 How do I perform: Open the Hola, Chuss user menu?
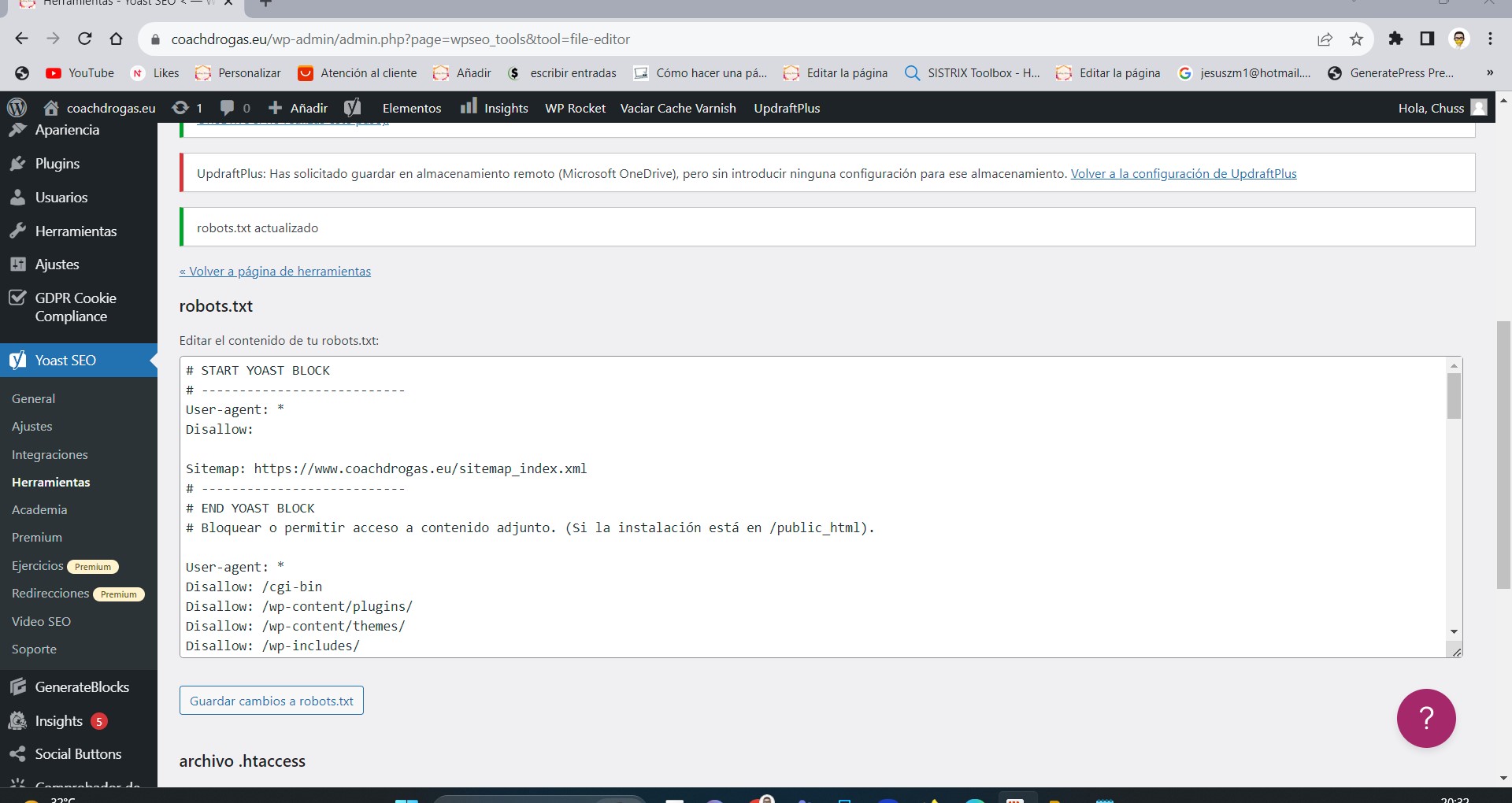coord(1443,108)
